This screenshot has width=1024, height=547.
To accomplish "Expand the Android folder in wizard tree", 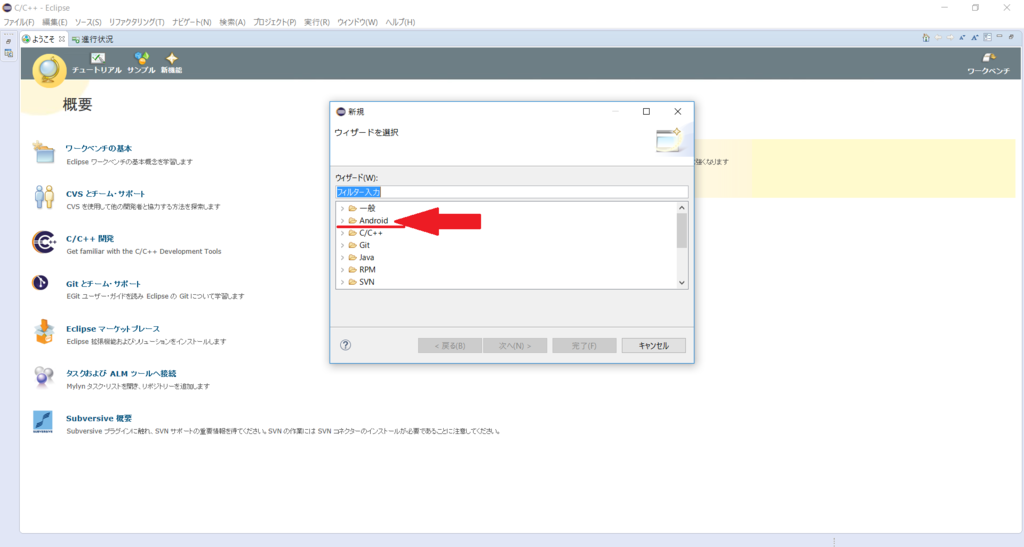I will coord(342,221).
